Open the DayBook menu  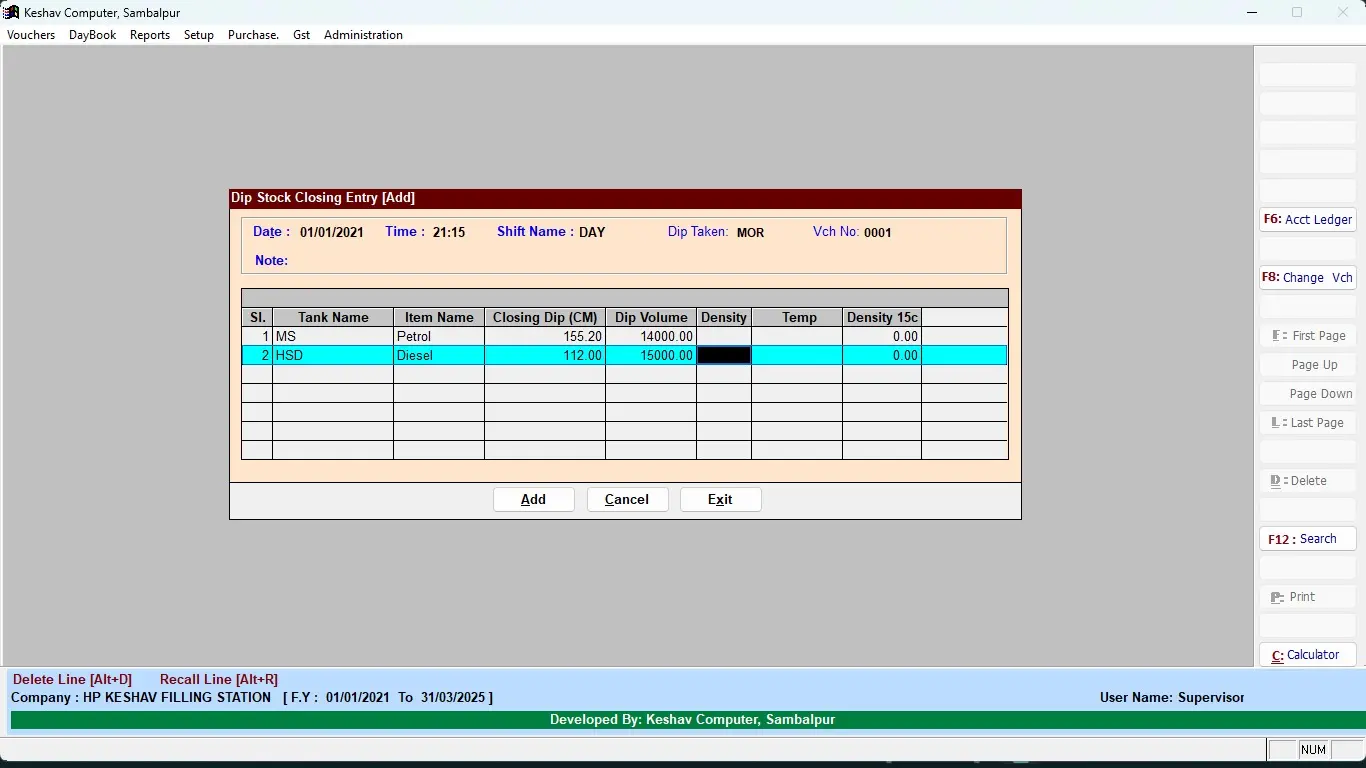pyautogui.click(x=92, y=35)
